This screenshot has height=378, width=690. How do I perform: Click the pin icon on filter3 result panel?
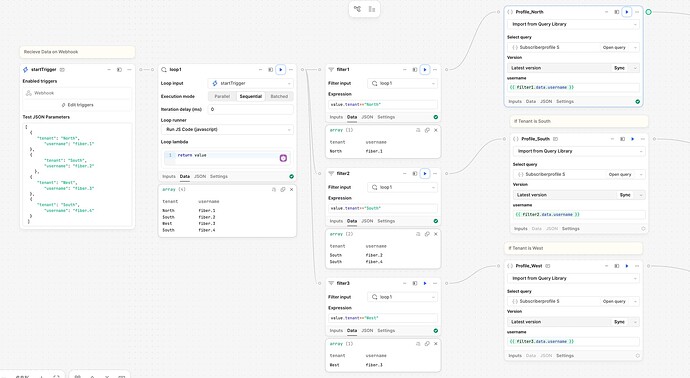(418, 344)
